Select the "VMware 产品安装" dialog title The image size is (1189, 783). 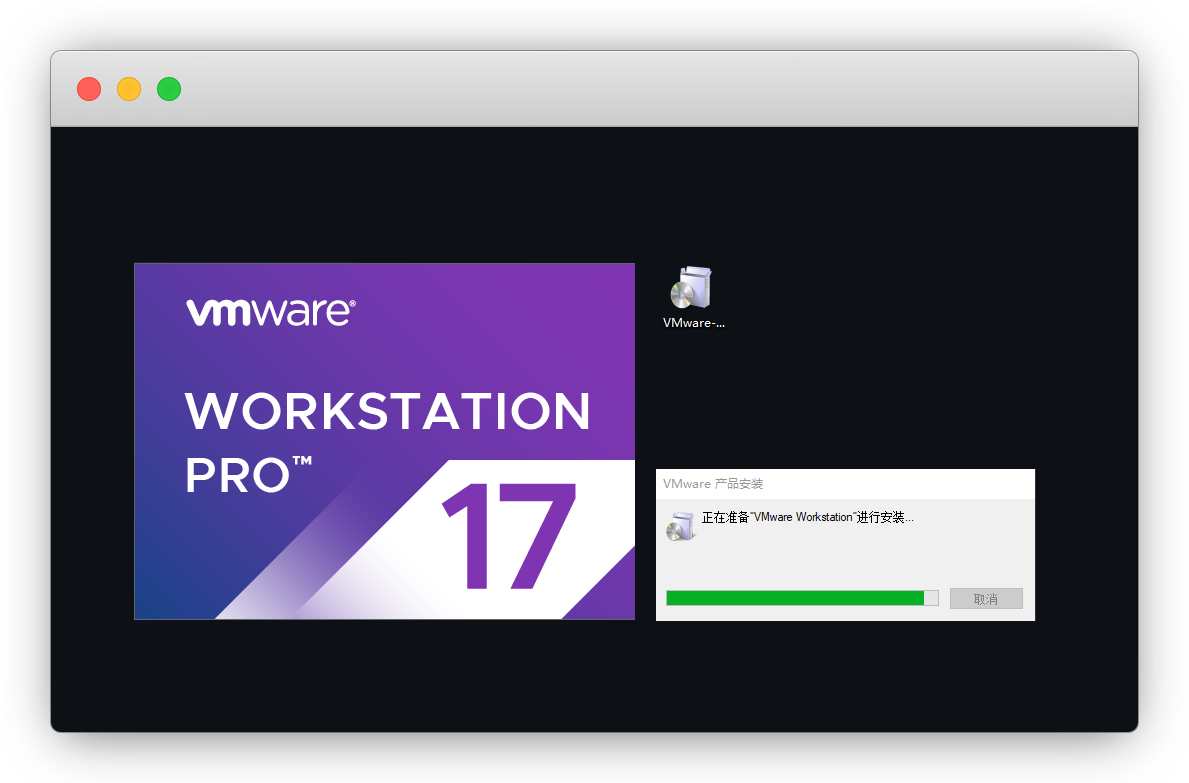[x=713, y=484]
